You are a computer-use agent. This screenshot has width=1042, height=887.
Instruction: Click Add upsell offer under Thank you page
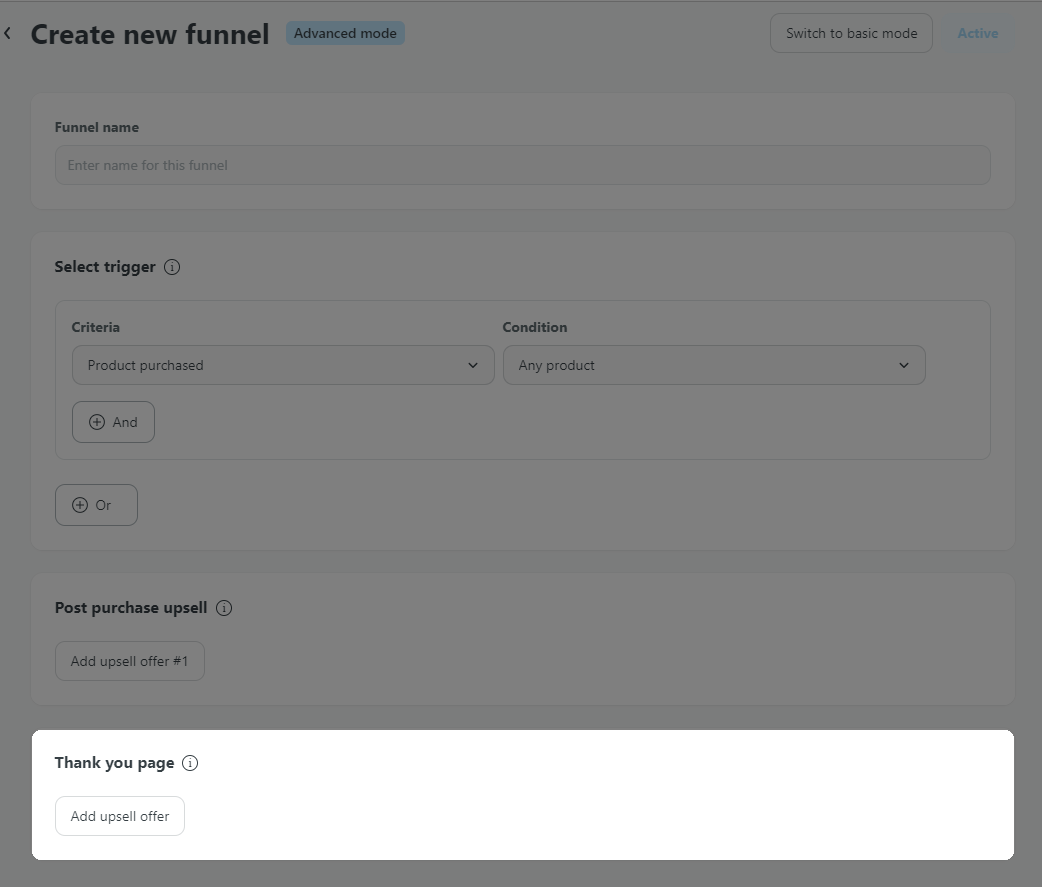pyautogui.click(x=120, y=816)
